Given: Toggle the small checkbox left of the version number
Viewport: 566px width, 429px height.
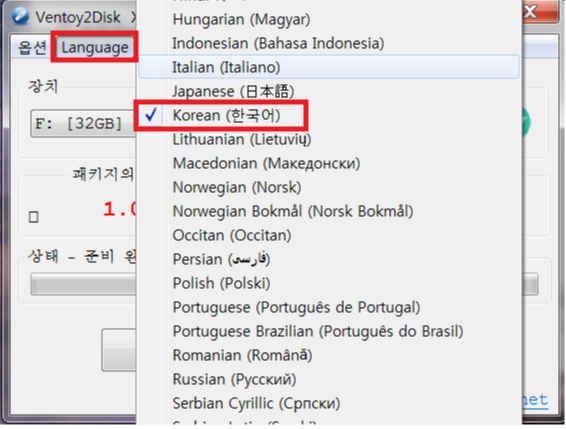Looking at the screenshot, I should (34, 217).
